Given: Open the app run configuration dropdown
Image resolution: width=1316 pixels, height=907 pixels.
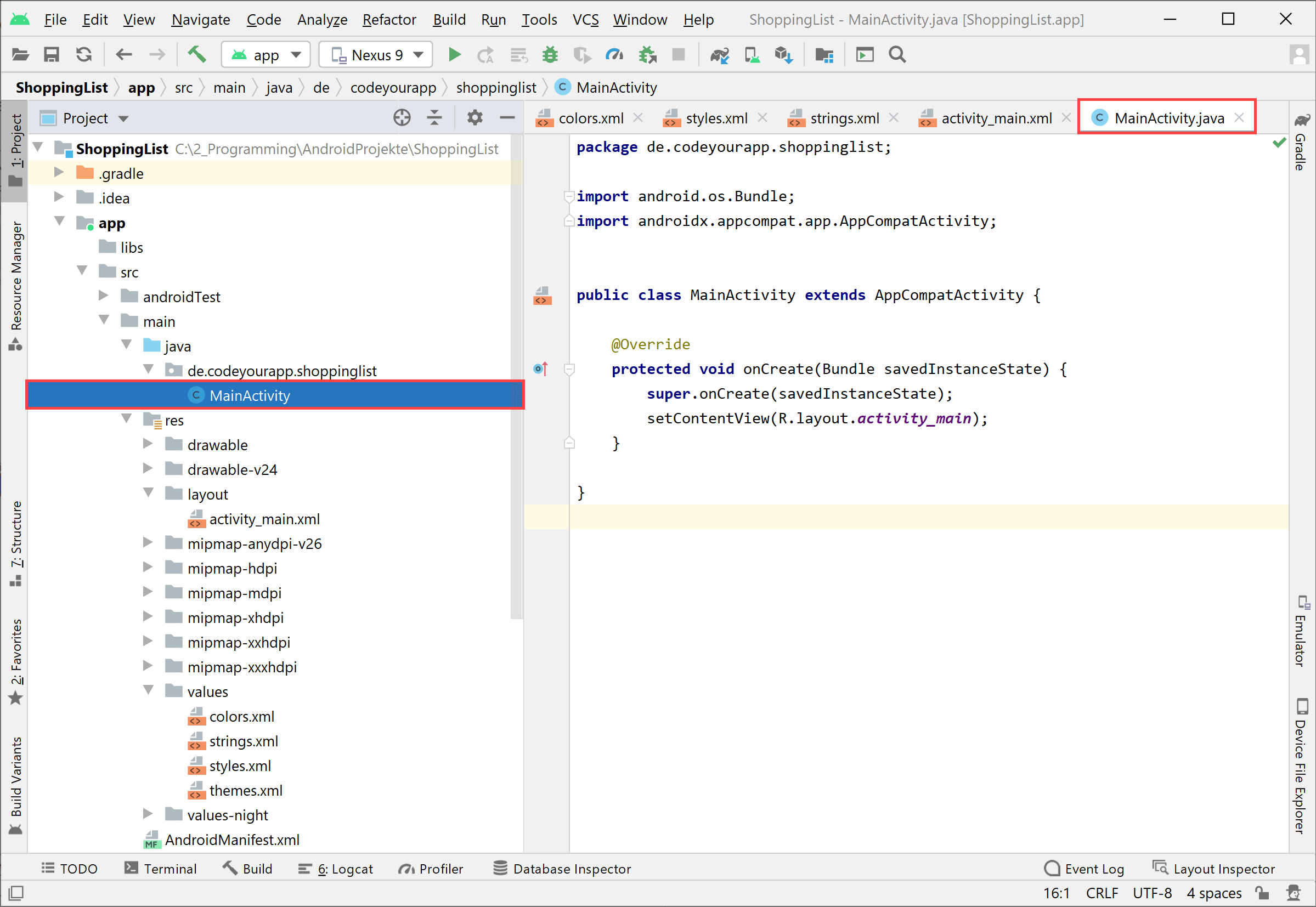Looking at the screenshot, I should (x=266, y=55).
